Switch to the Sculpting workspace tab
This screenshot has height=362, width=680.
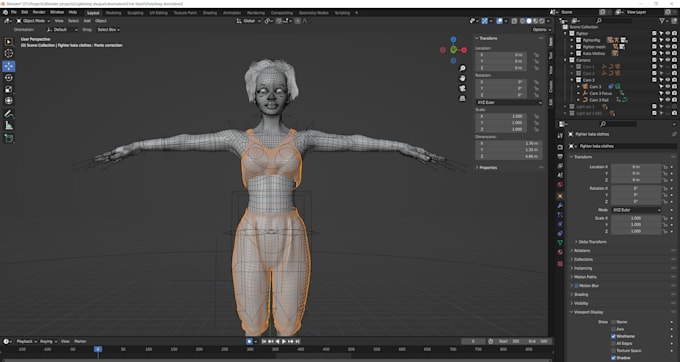coord(135,13)
